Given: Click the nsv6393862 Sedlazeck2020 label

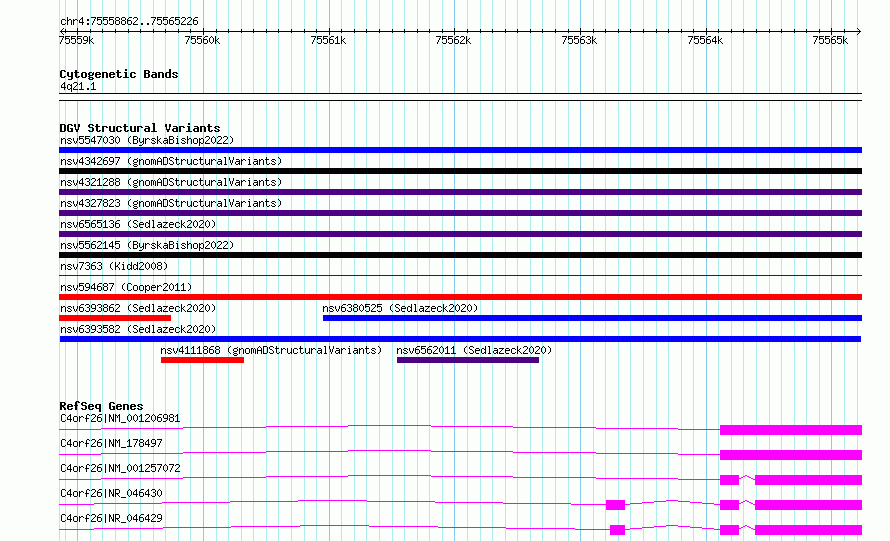Looking at the screenshot, I should (x=138, y=308).
